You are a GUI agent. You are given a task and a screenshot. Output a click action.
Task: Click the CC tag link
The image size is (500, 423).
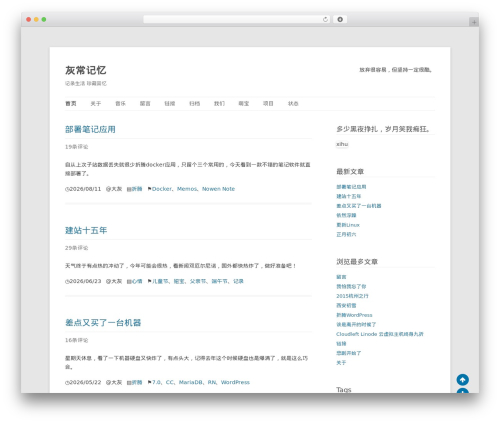tap(170, 382)
